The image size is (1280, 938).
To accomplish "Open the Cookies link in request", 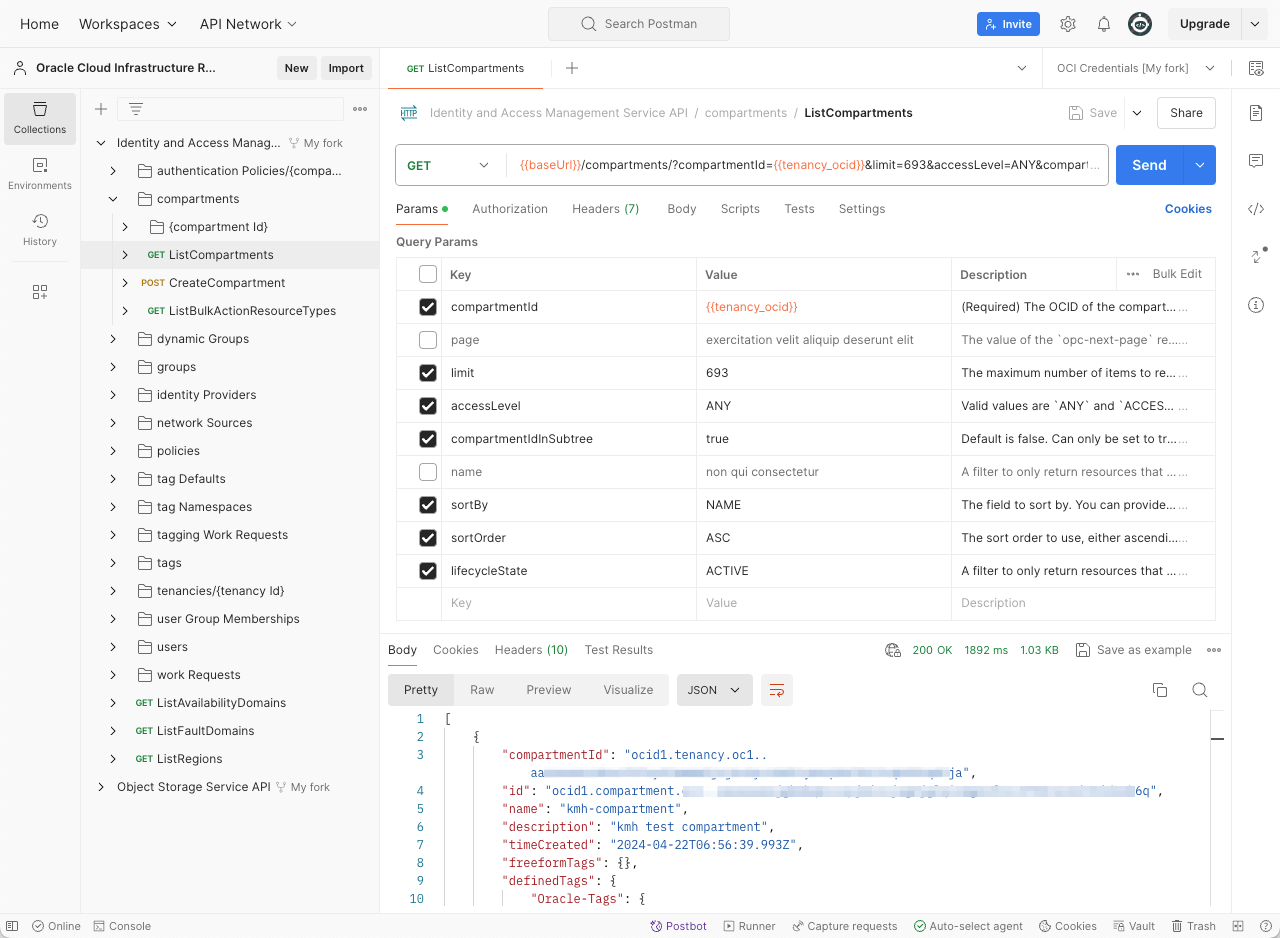I will coord(1188,209).
